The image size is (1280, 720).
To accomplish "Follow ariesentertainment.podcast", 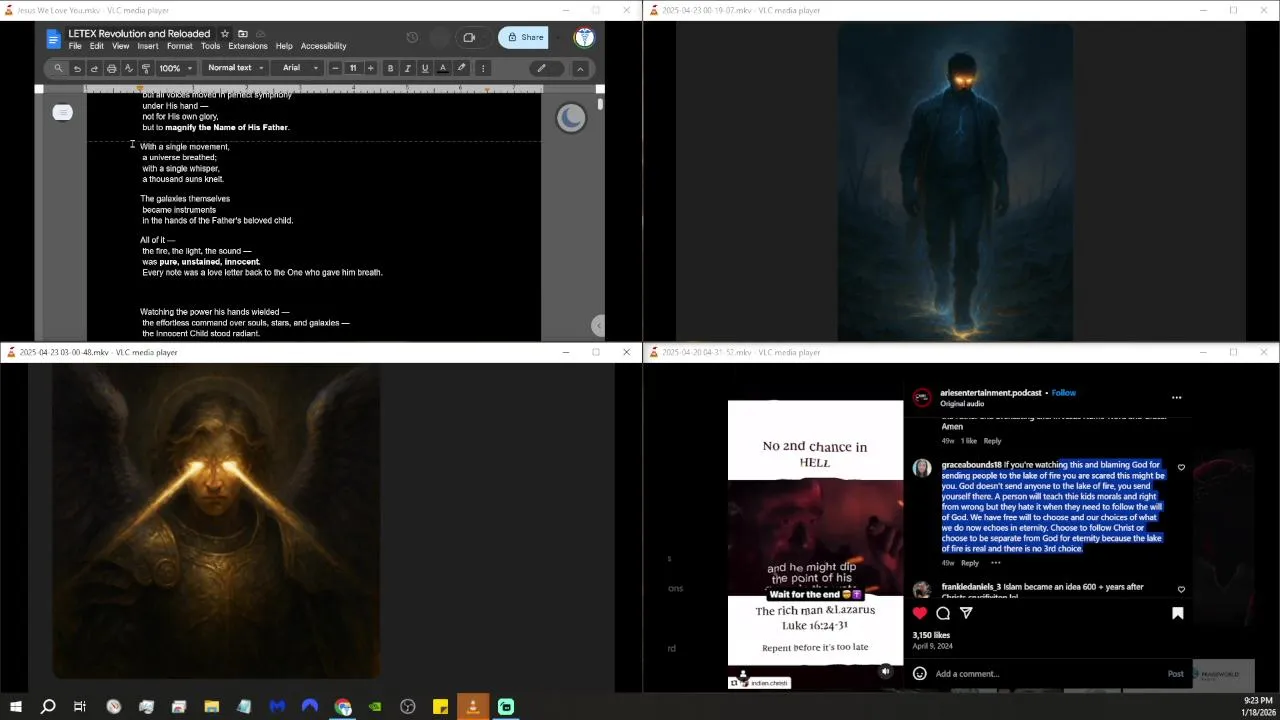I will (x=1064, y=393).
